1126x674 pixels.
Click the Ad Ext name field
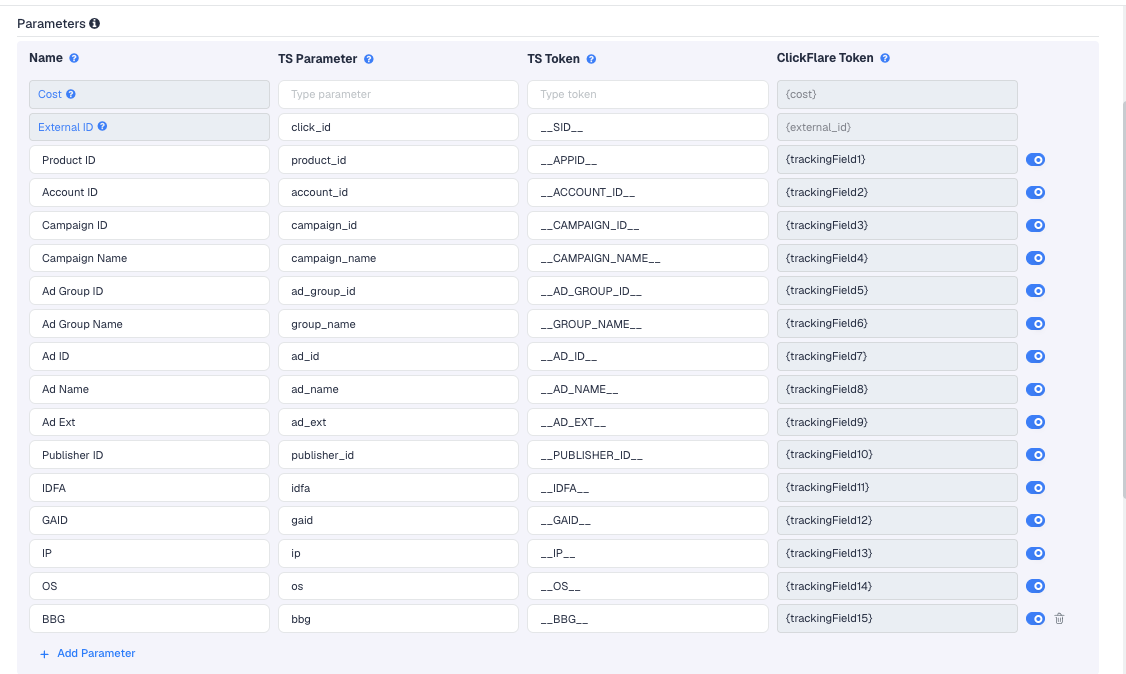click(149, 422)
